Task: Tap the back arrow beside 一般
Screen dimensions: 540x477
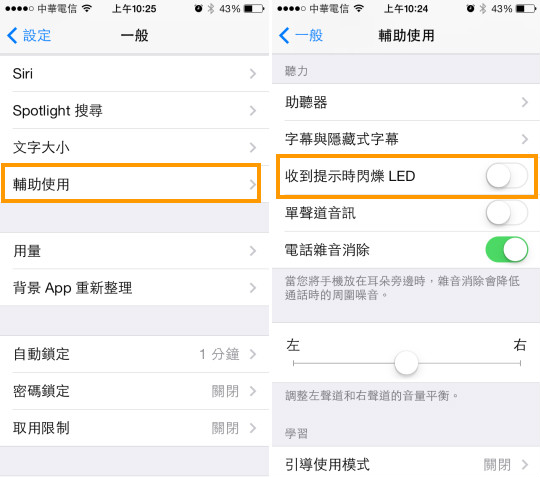Action: 284,35
